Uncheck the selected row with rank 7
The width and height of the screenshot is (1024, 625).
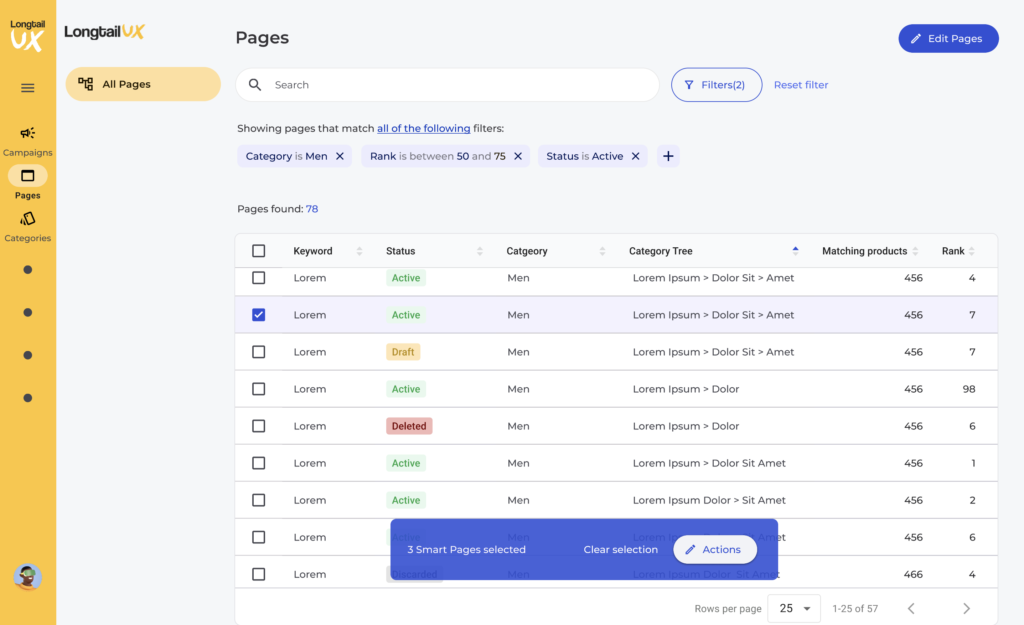(259, 315)
